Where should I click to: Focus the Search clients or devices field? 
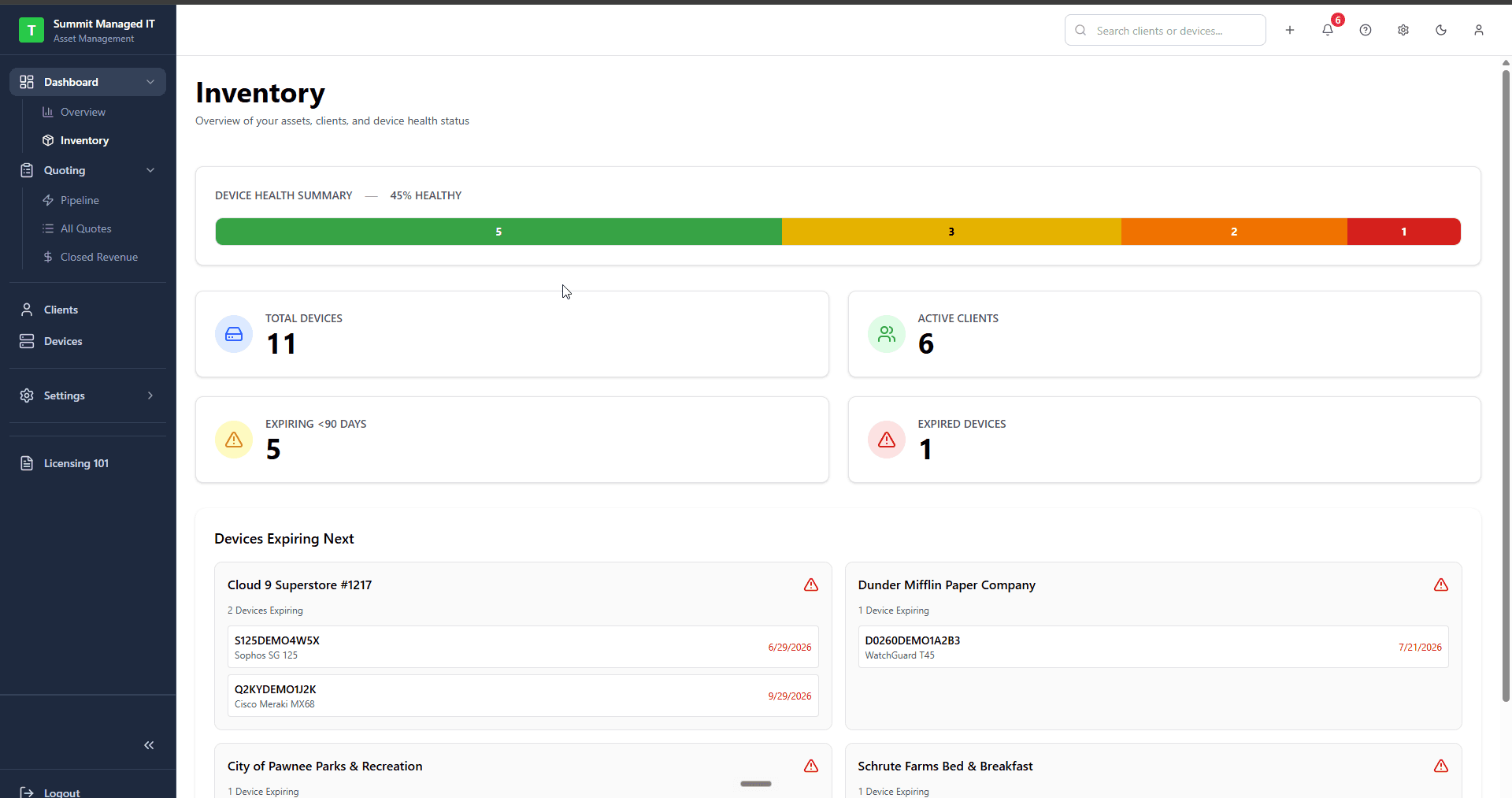[1165, 30]
